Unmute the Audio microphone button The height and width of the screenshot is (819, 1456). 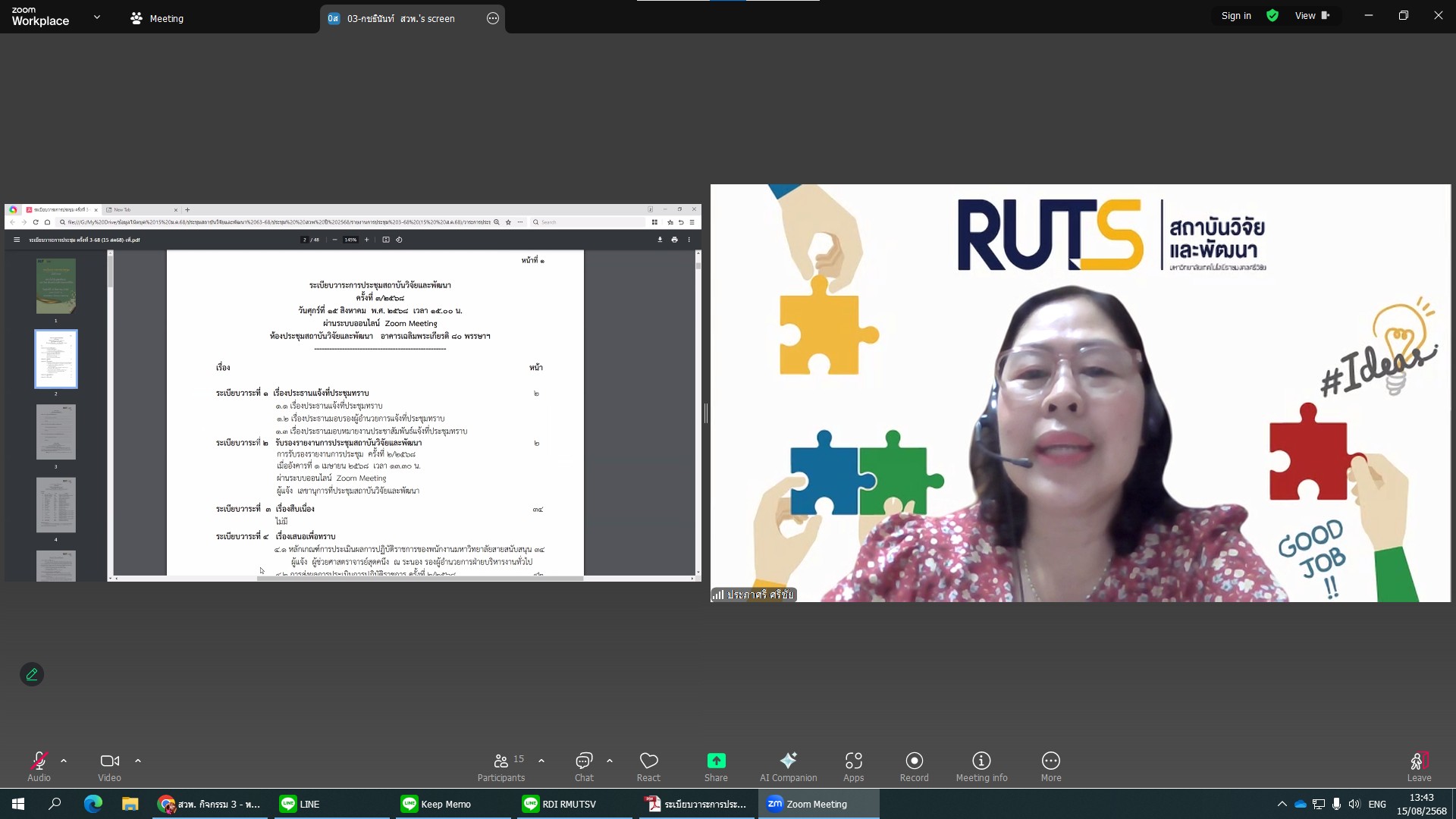tap(39, 766)
